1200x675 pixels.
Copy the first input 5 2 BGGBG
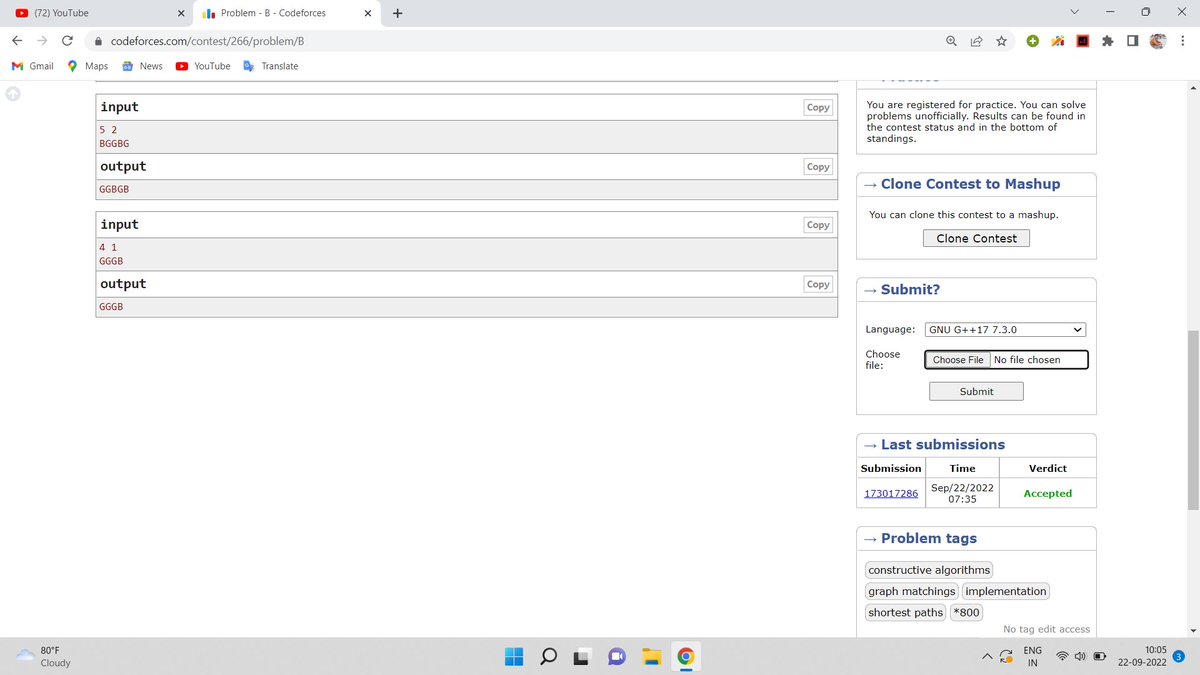coord(818,107)
